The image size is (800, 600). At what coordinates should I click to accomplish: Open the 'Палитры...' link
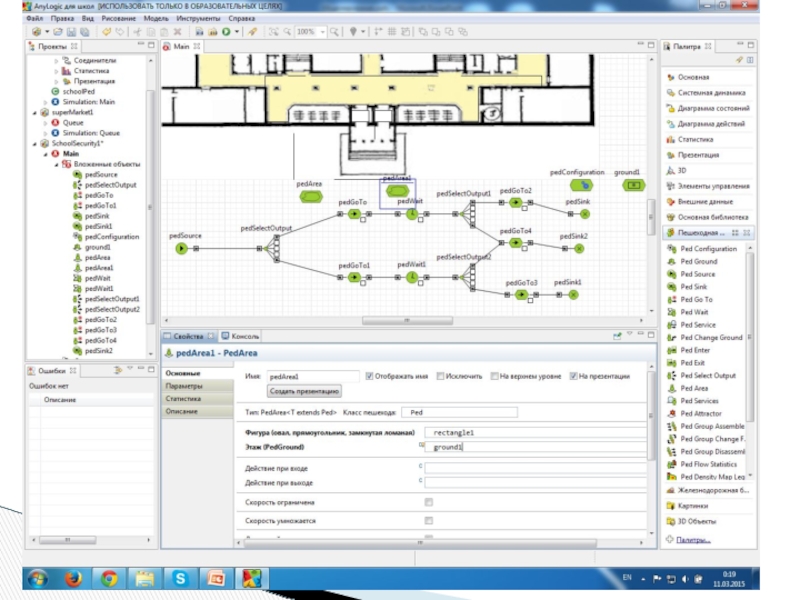pyautogui.click(x=694, y=540)
